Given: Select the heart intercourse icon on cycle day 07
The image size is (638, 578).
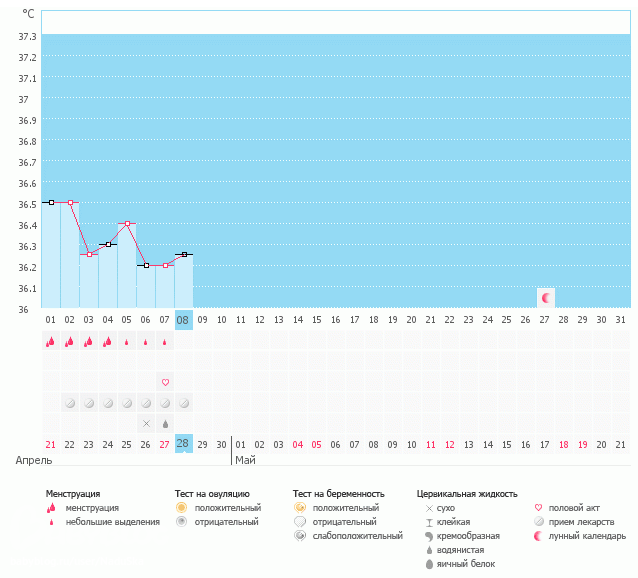Looking at the screenshot, I should pos(165,382).
